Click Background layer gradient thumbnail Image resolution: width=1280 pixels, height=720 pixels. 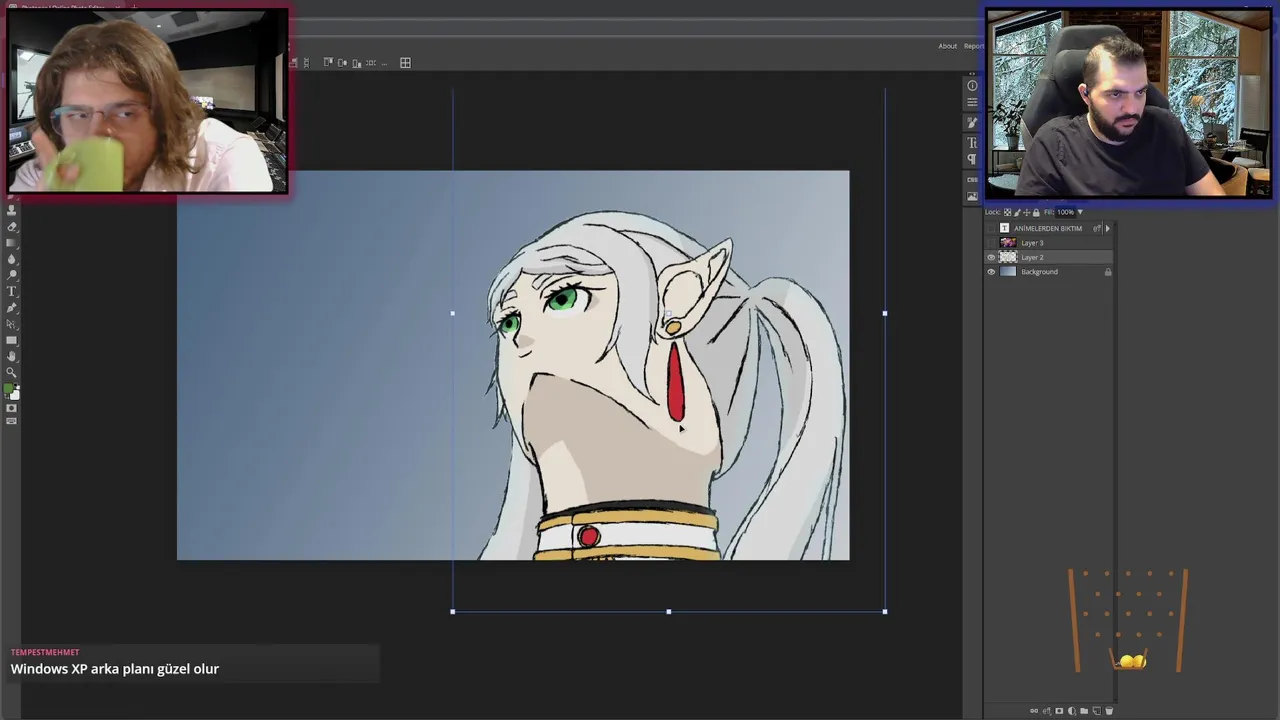click(1008, 272)
